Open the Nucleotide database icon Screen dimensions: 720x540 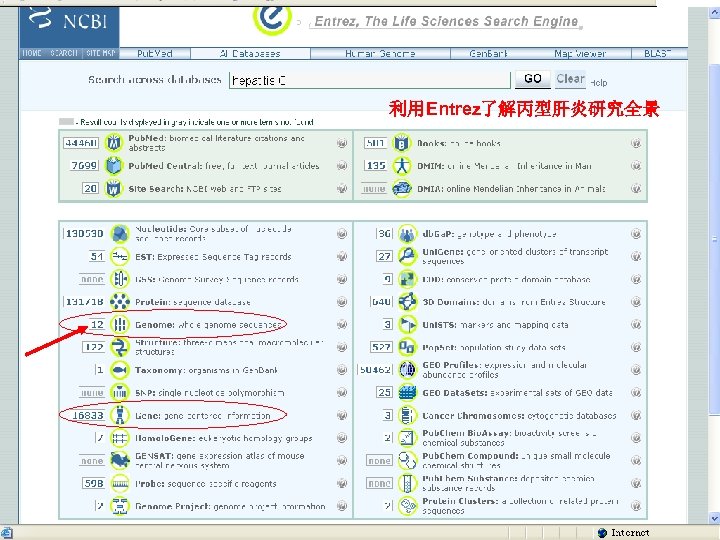120,234
